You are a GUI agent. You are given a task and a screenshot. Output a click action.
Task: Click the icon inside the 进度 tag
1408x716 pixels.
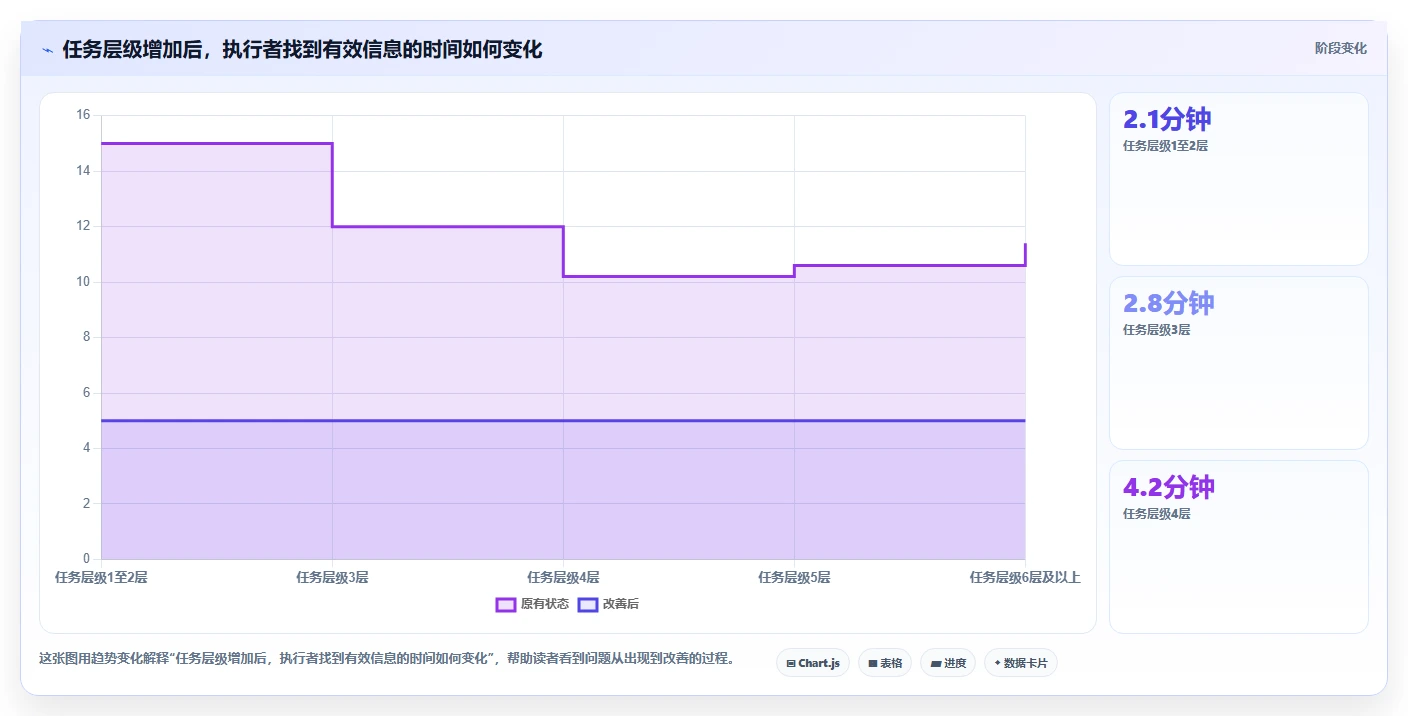click(935, 663)
